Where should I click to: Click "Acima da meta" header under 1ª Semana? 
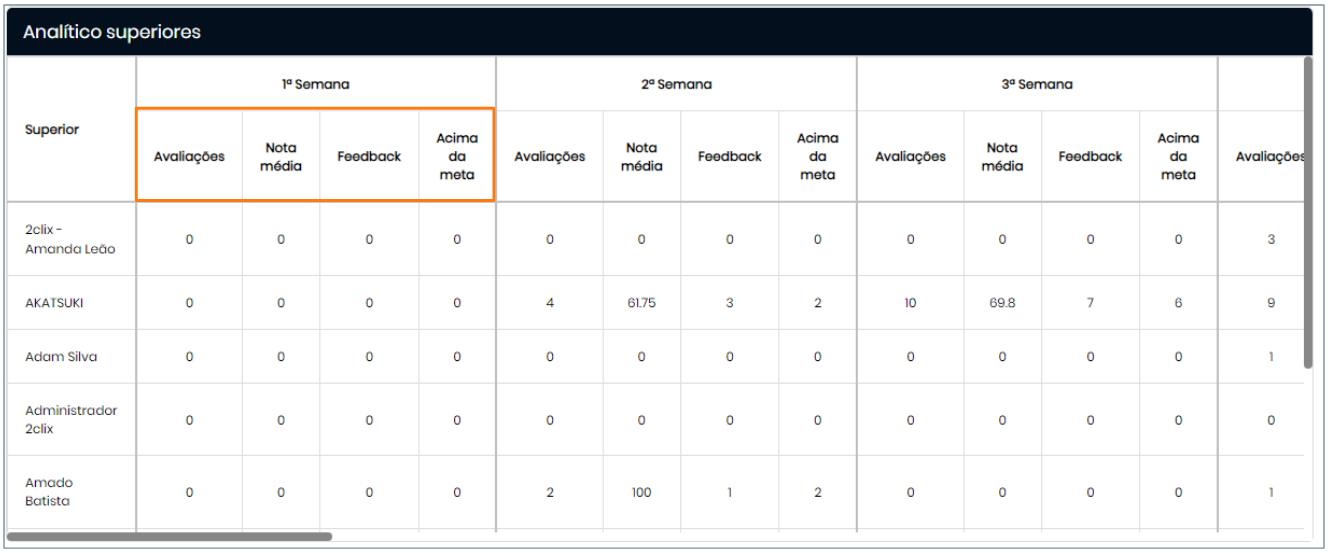tap(457, 157)
